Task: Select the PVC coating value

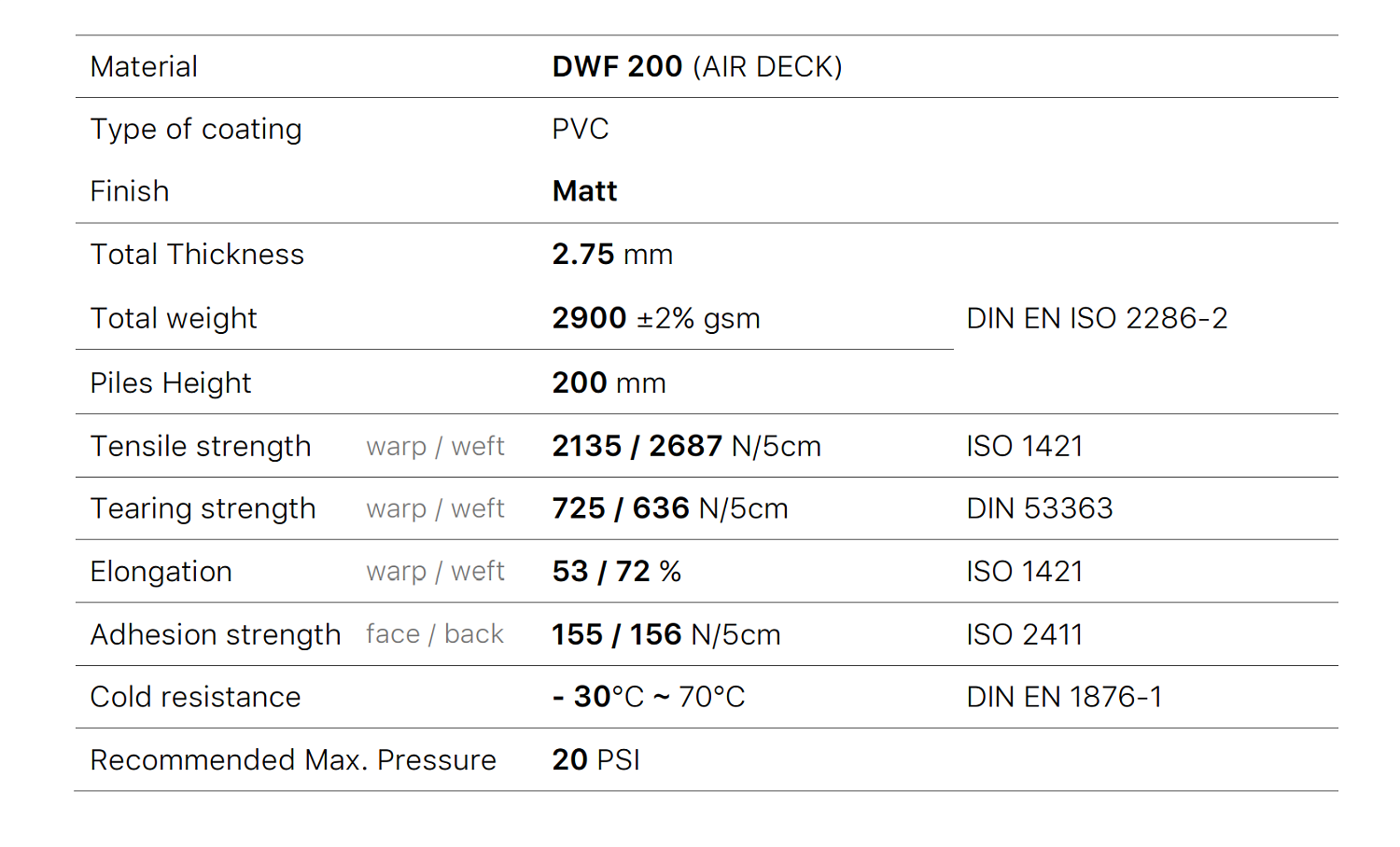Action: click(580, 129)
